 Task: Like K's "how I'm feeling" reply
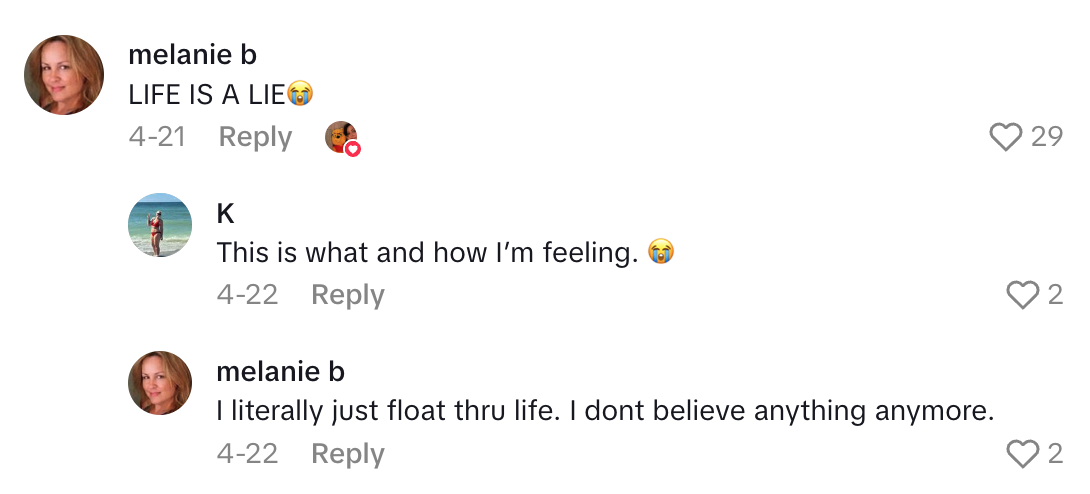click(x=1022, y=295)
